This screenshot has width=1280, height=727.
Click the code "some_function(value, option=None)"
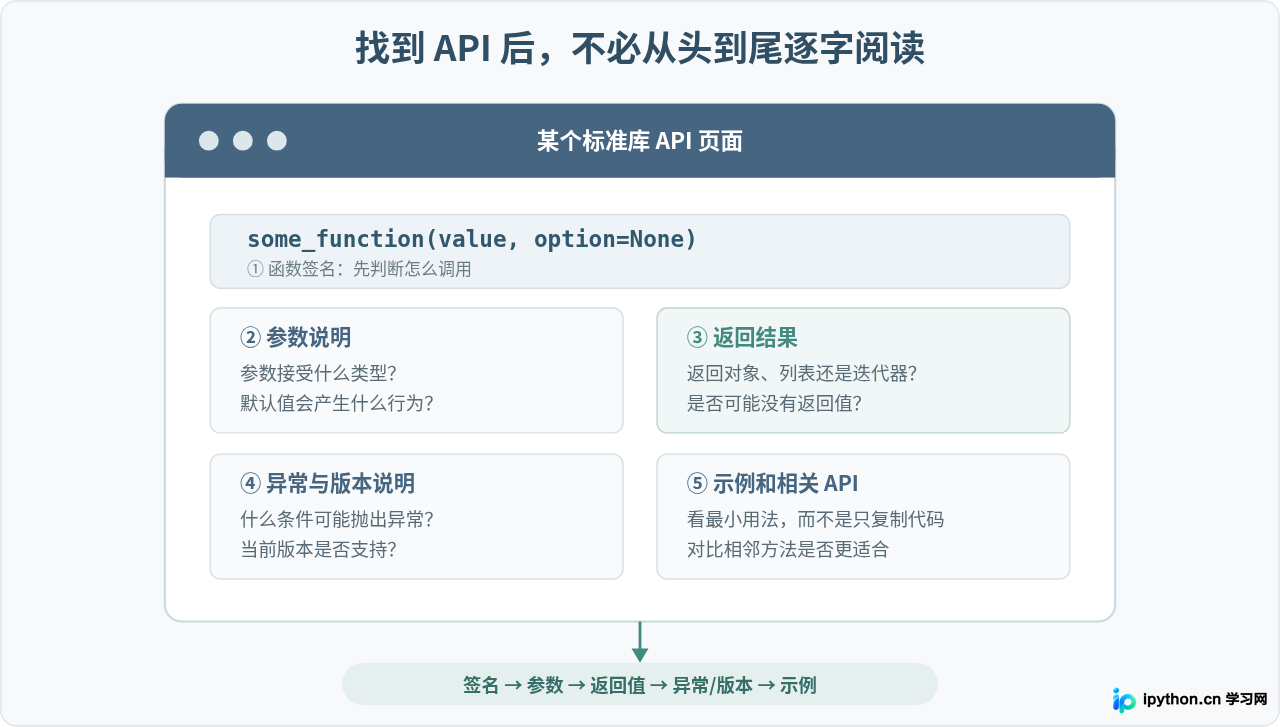coord(472,239)
